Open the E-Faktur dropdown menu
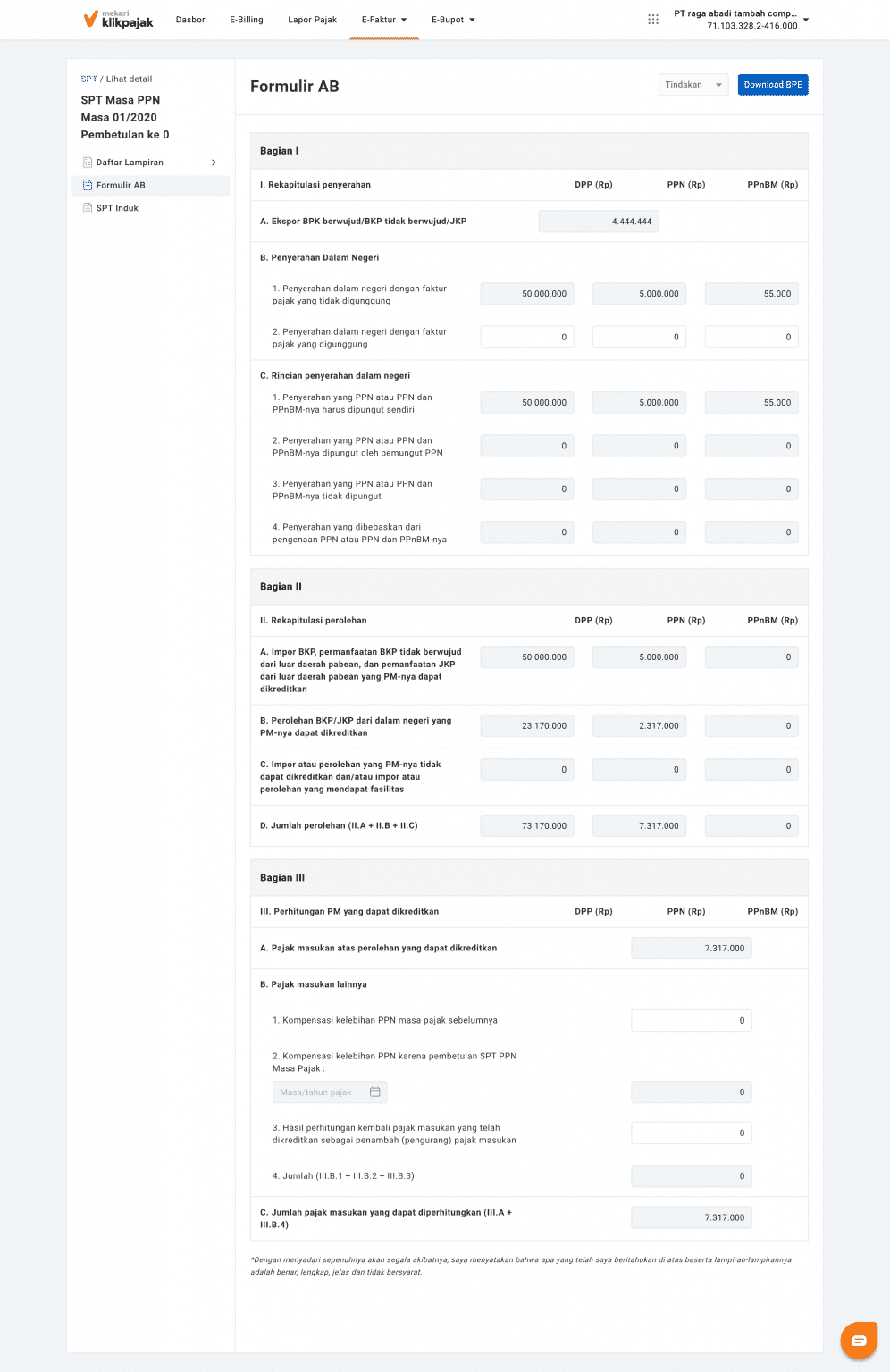This screenshot has height=1372, width=890. (x=384, y=20)
